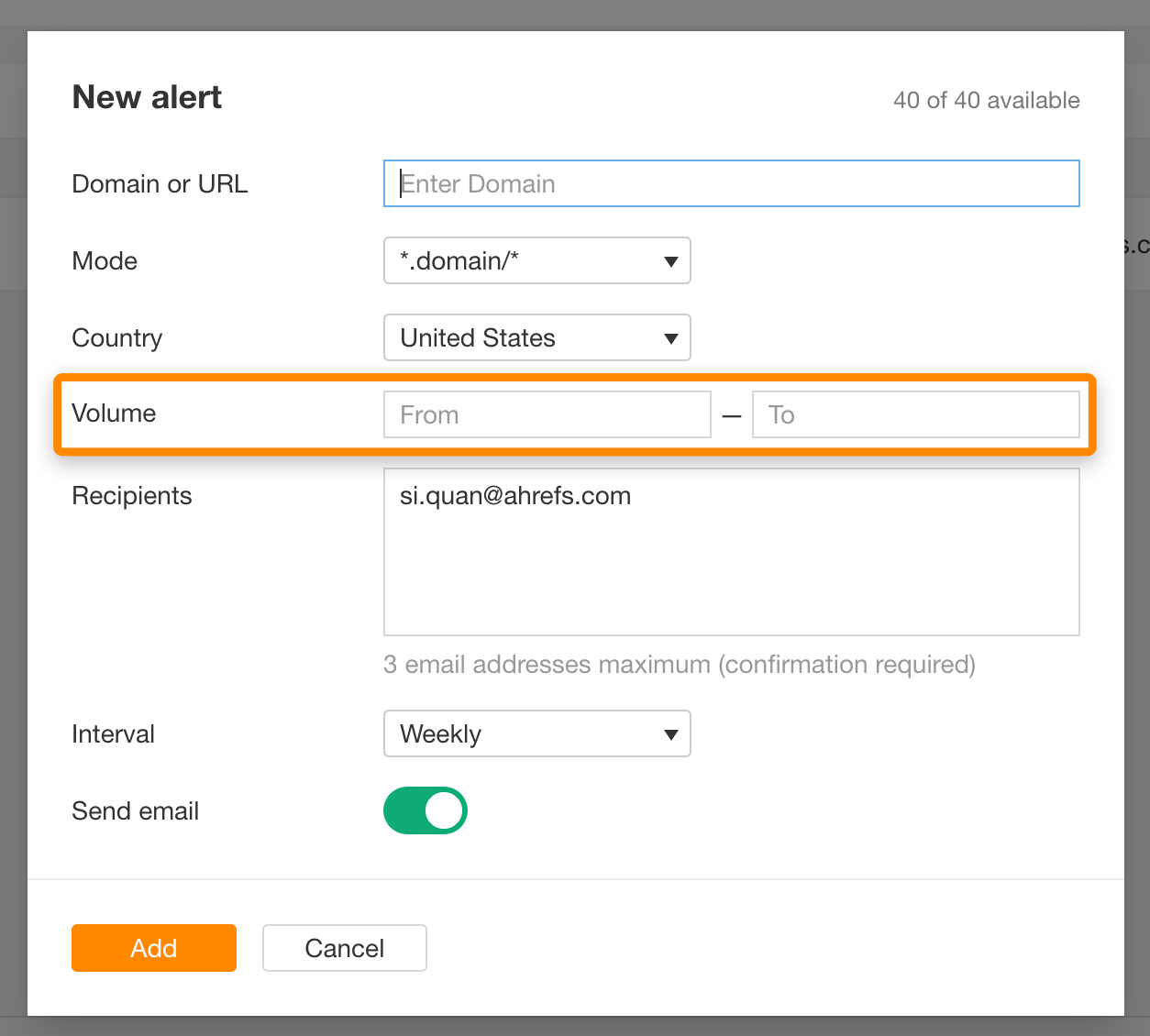Click the Volume label

pyautogui.click(x=114, y=413)
